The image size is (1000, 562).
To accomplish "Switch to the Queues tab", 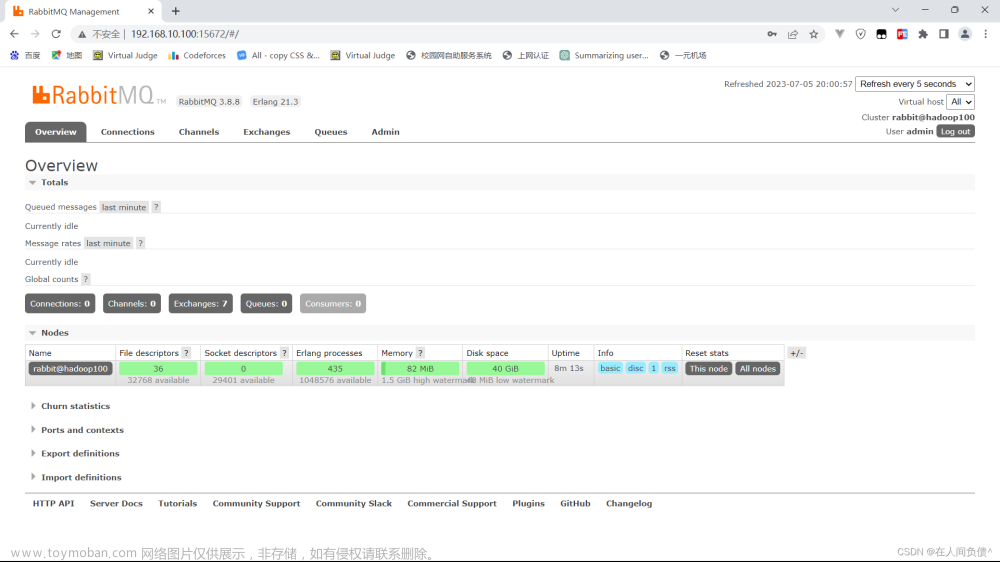I will pyautogui.click(x=330, y=132).
